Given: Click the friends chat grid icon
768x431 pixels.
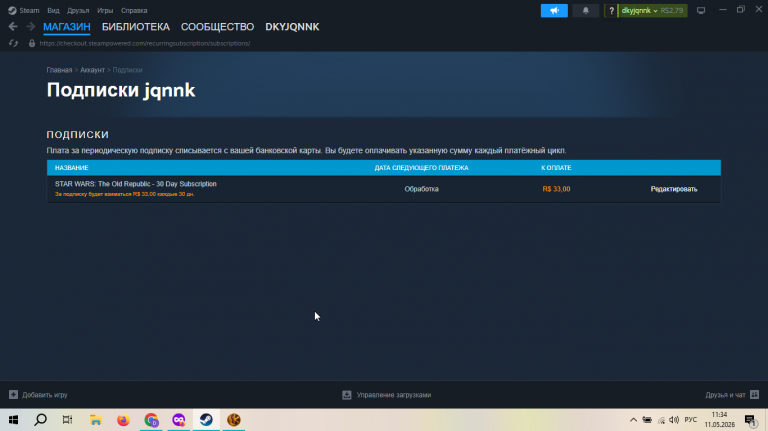Looking at the screenshot, I should point(754,394).
